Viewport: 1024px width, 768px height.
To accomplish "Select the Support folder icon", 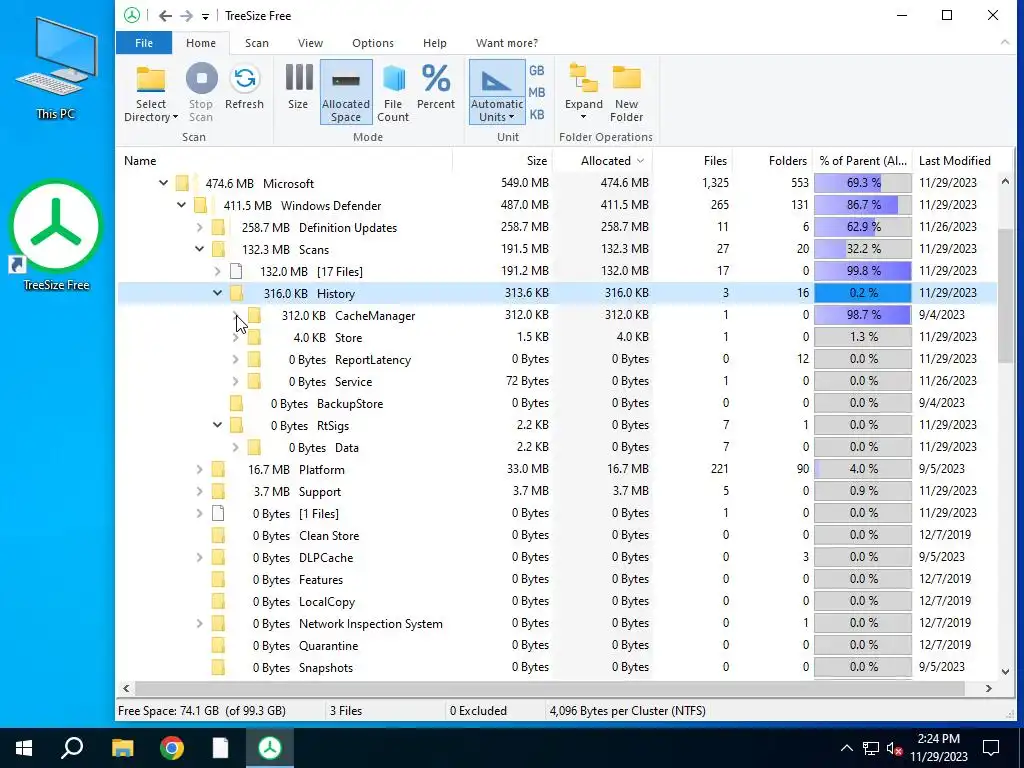I will [x=218, y=491].
